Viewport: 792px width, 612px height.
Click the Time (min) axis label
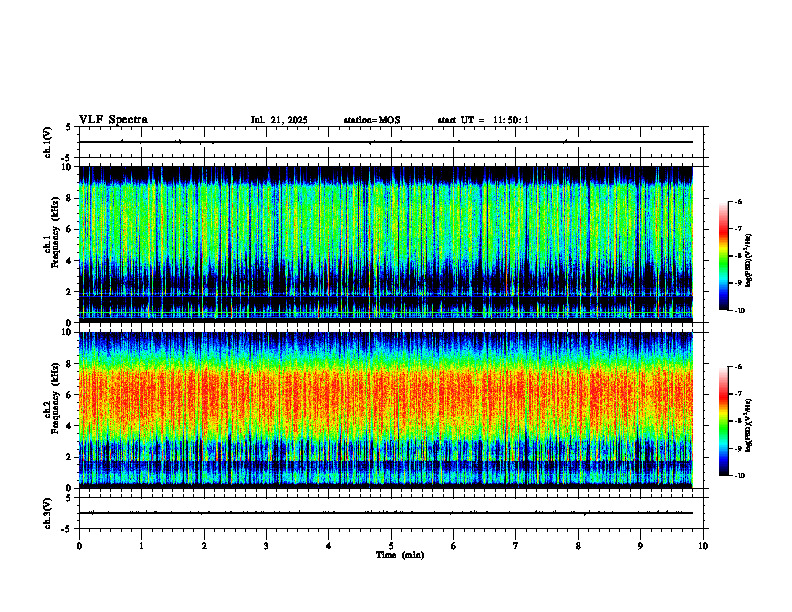tap(400, 555)
